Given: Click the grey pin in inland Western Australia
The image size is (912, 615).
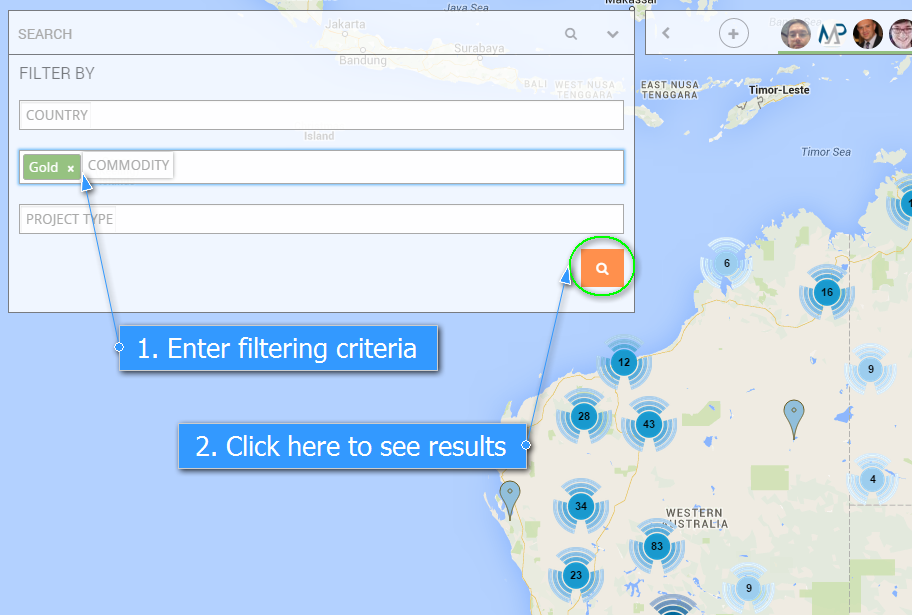Looking at the screenshot, I should click(794, 415).
